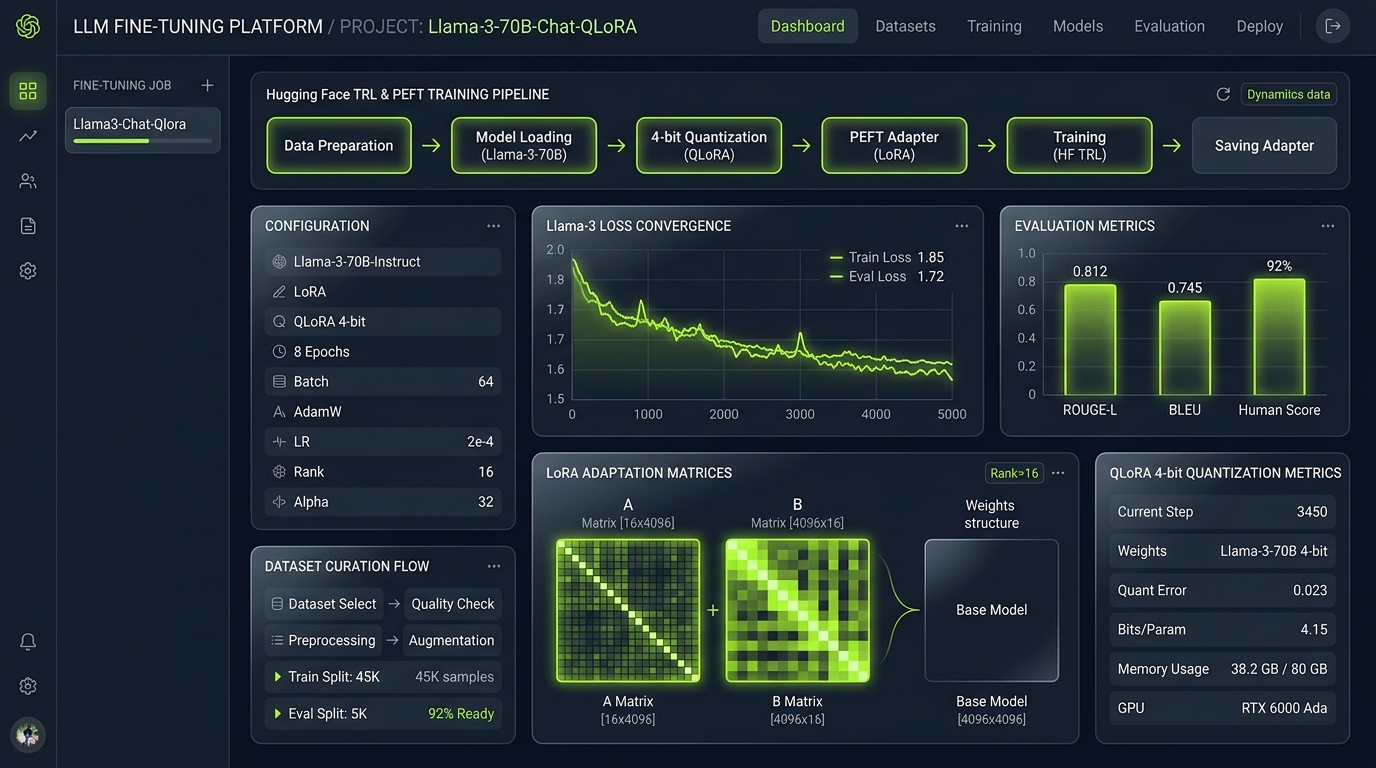Open Configuration panel options menu
1376x768 pixels.
493,226
